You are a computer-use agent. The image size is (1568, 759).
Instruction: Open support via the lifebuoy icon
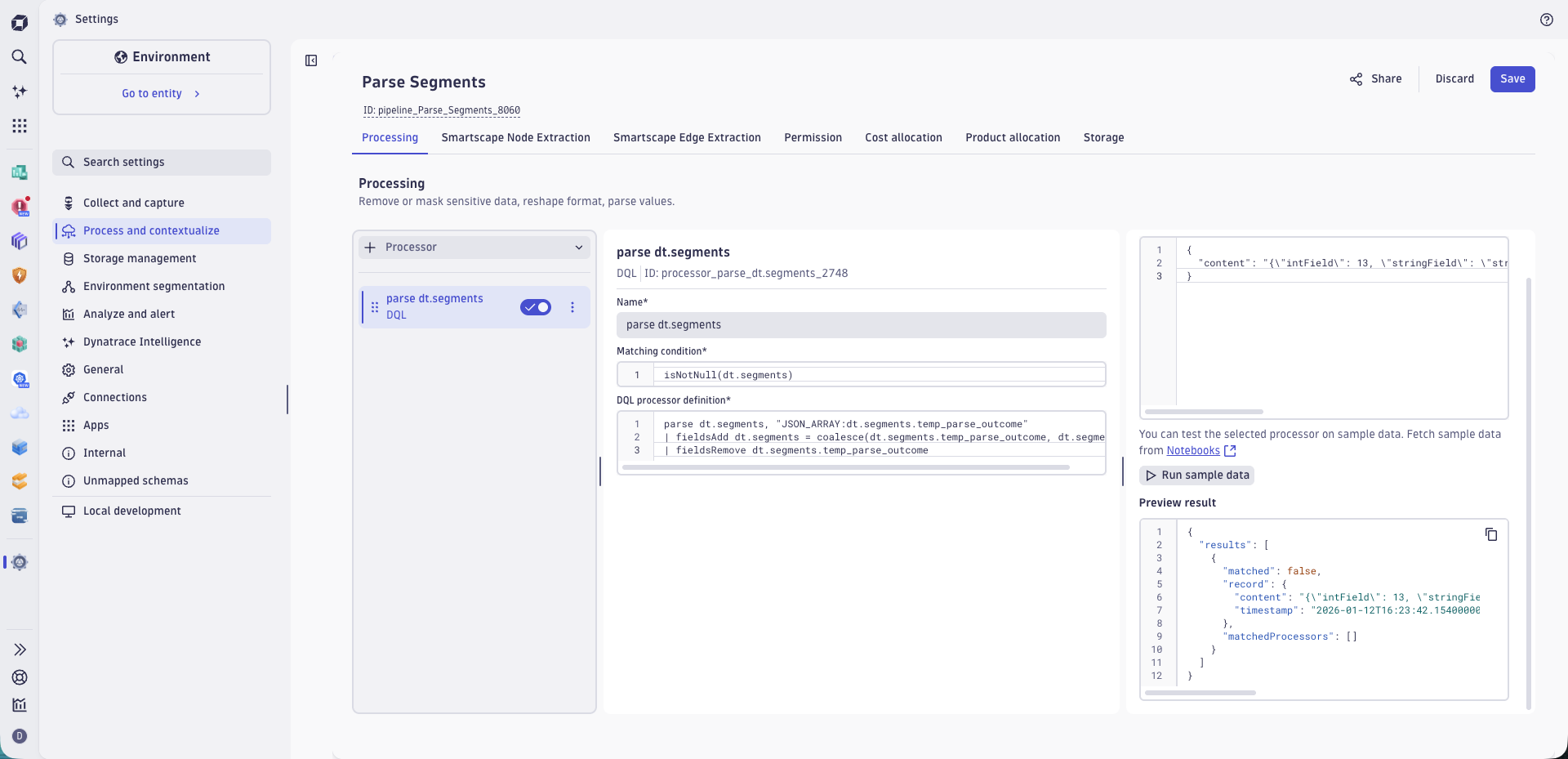[x=20, y=678]
